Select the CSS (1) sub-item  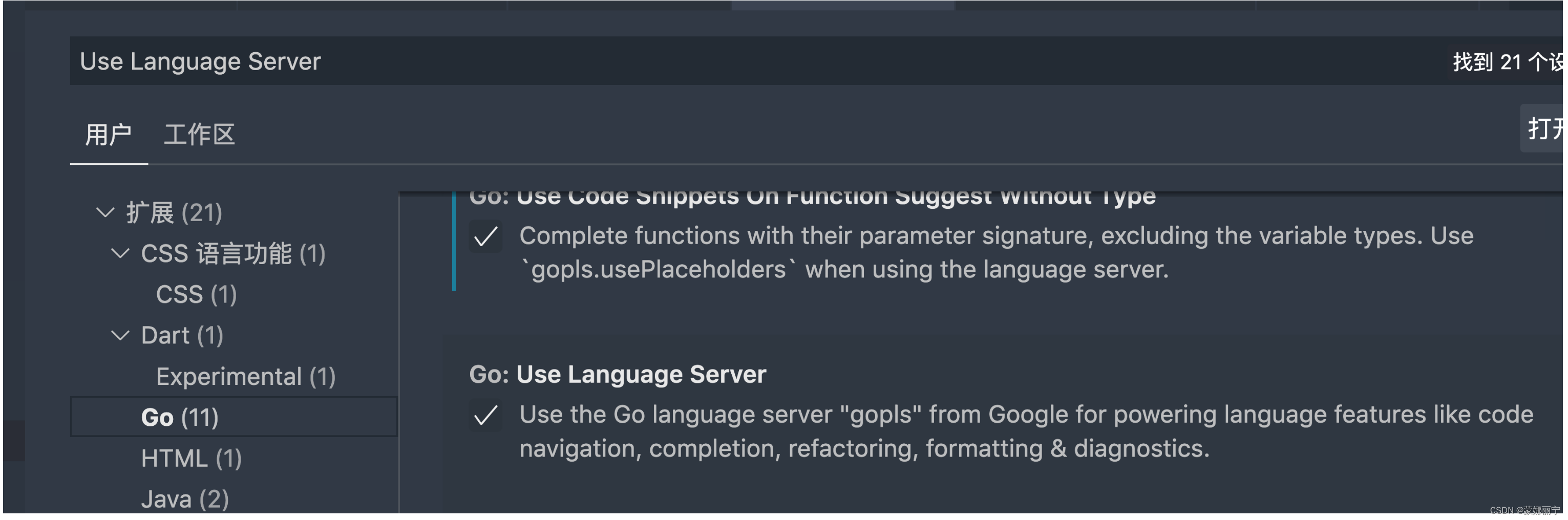click(x=196, y=294)
